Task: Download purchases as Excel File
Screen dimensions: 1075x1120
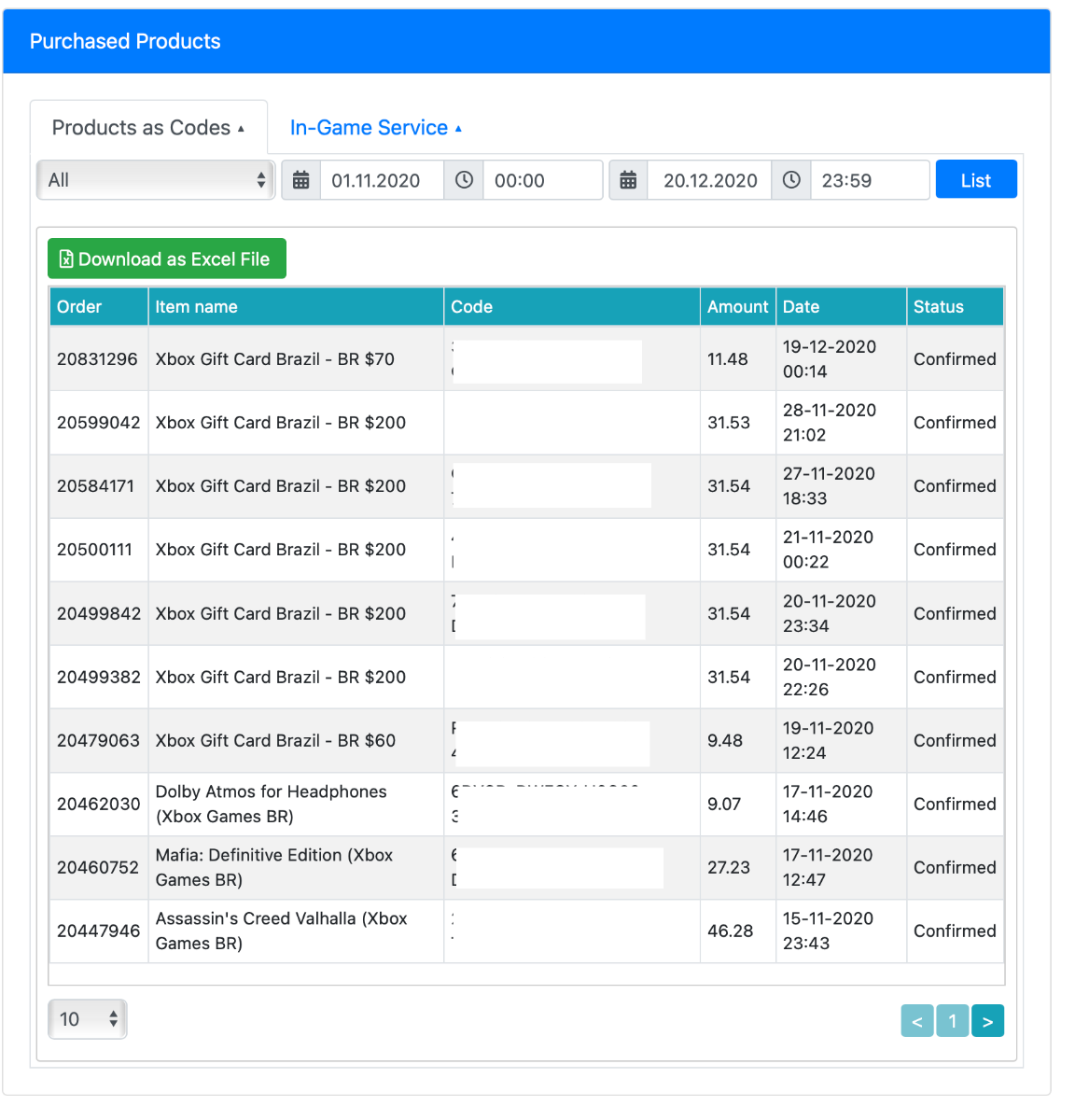Action: coord(167,259)
